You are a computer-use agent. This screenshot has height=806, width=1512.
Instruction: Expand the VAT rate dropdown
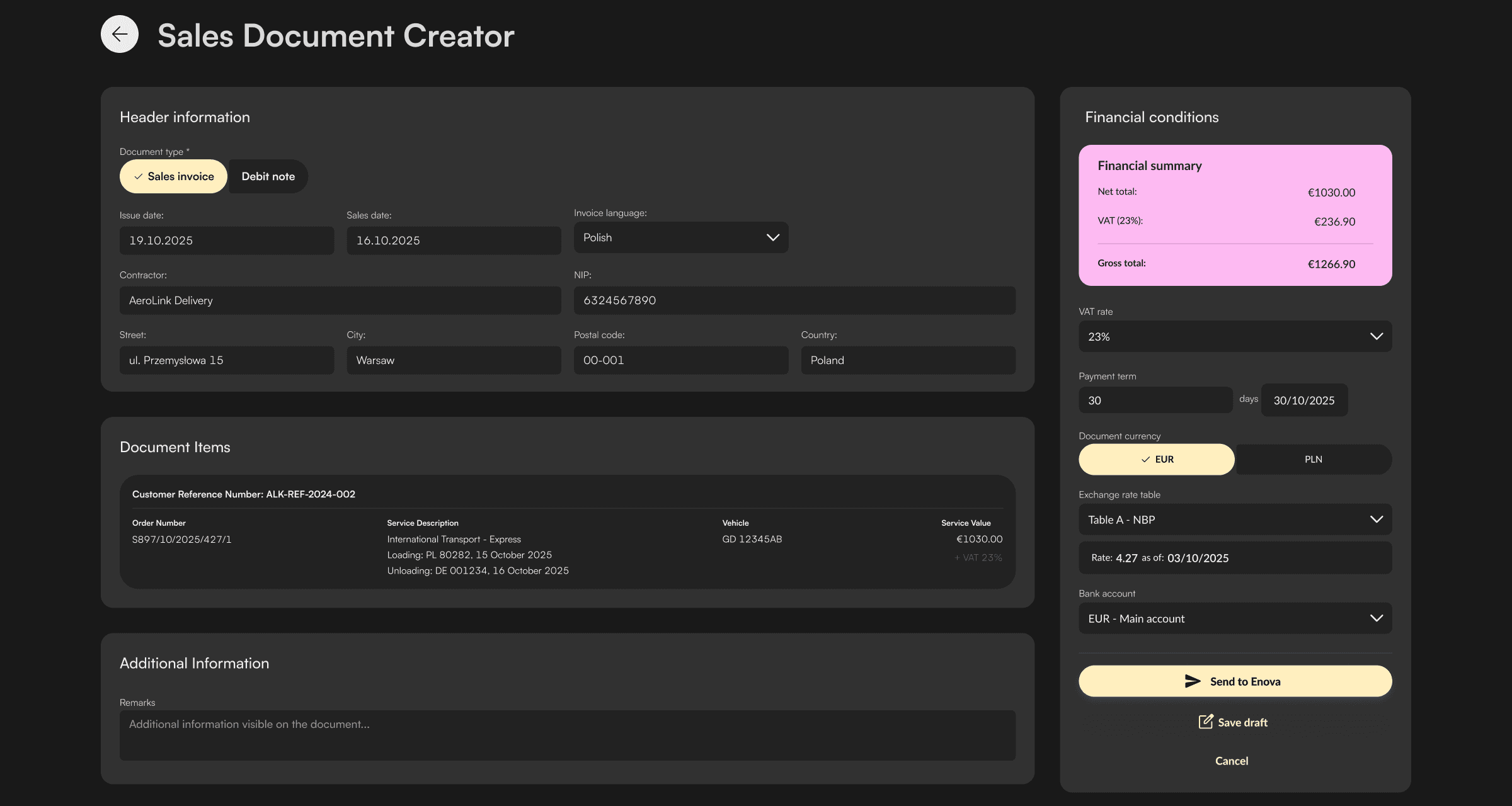1234,336
